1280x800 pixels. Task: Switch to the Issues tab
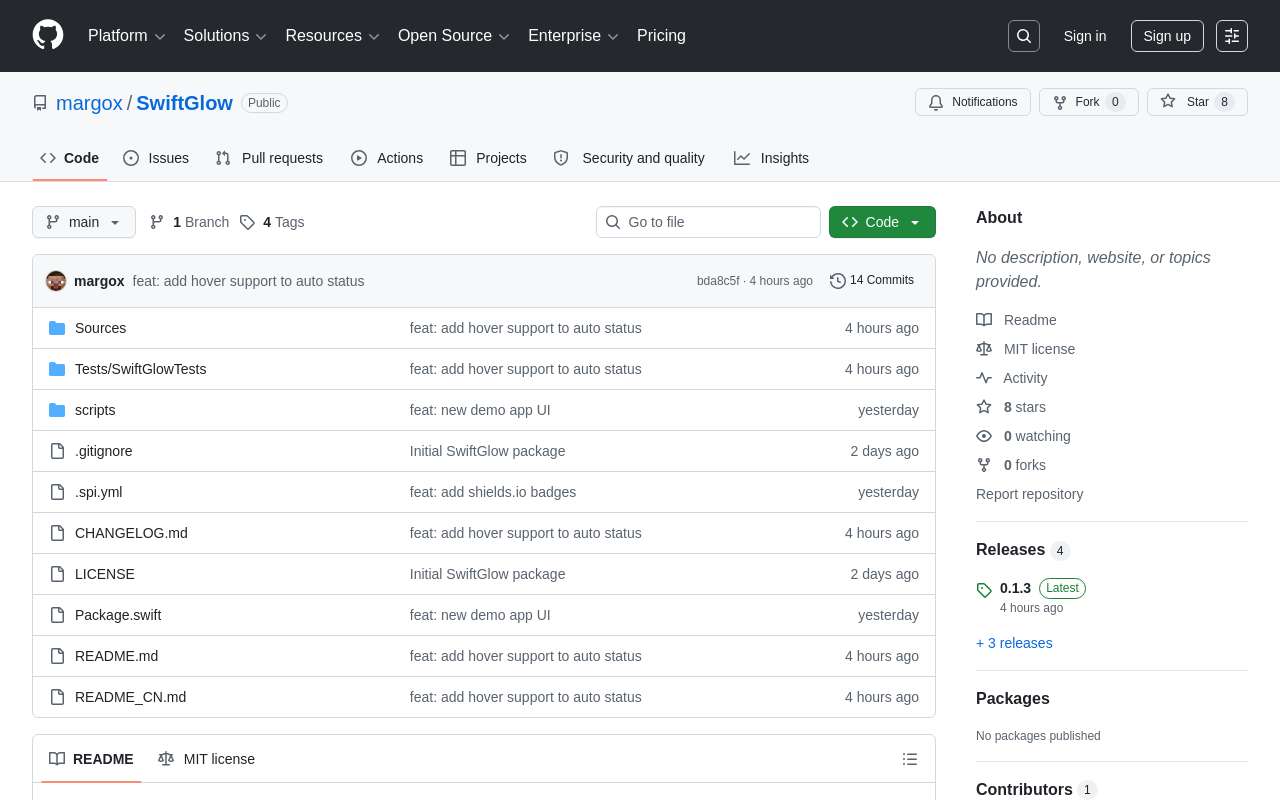coord(156,158)
